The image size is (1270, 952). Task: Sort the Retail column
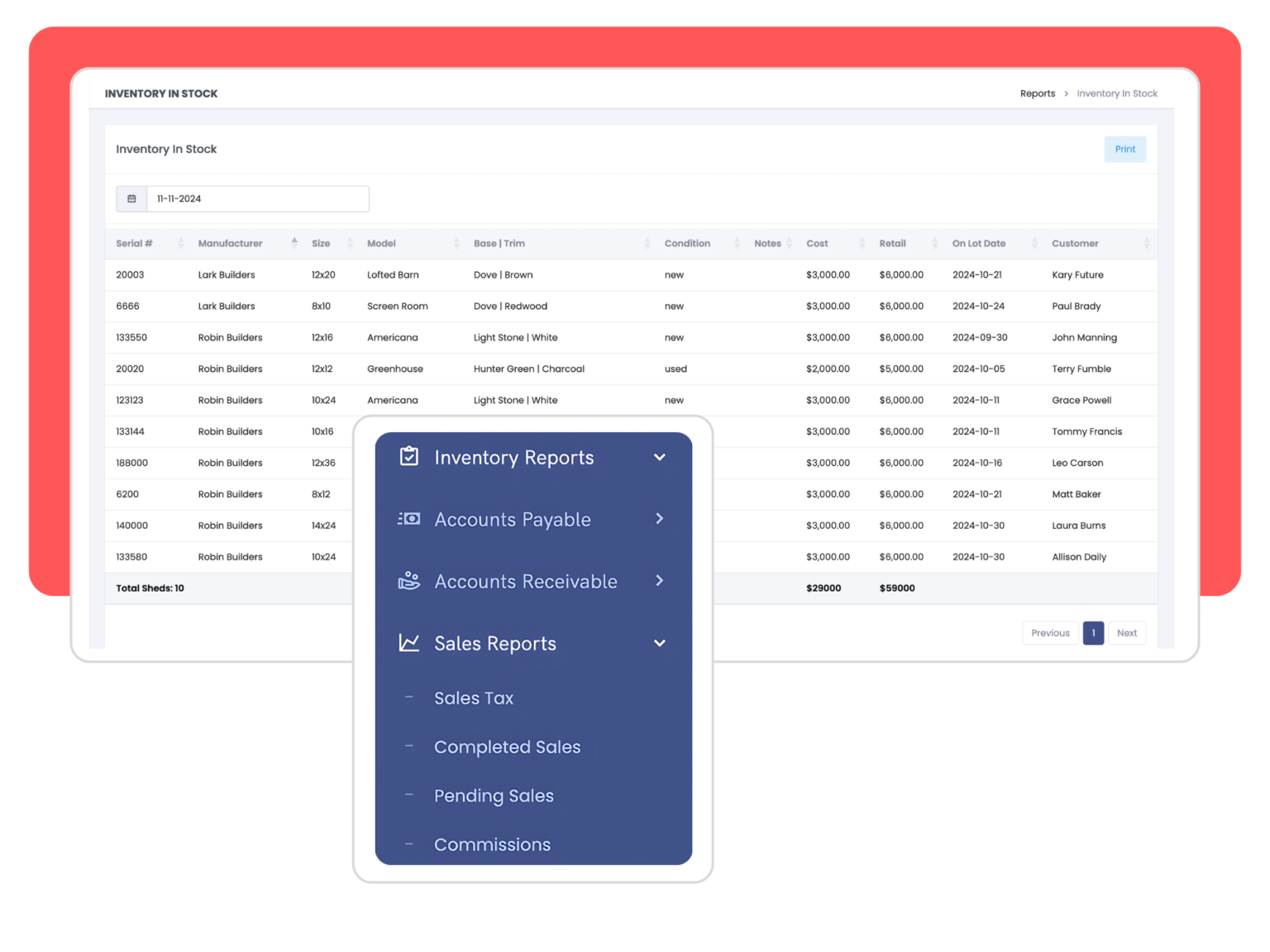point(935,244)
